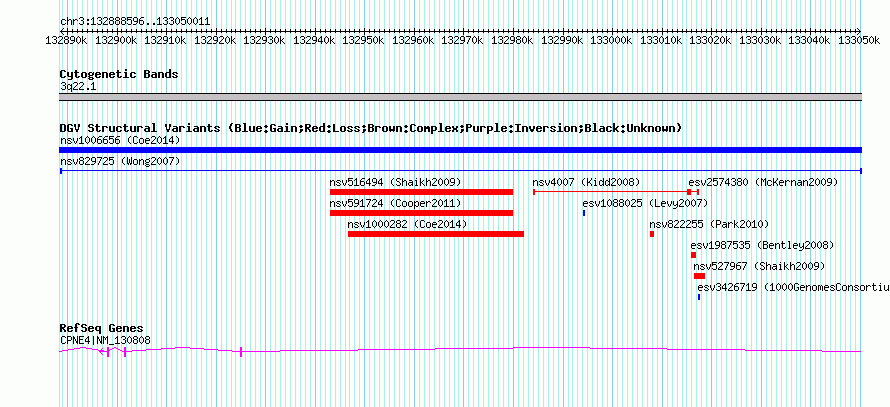The height and width of the screenshot is (407, 890).
Task: Click the 132960k ruler tick label
Action: 413,40
